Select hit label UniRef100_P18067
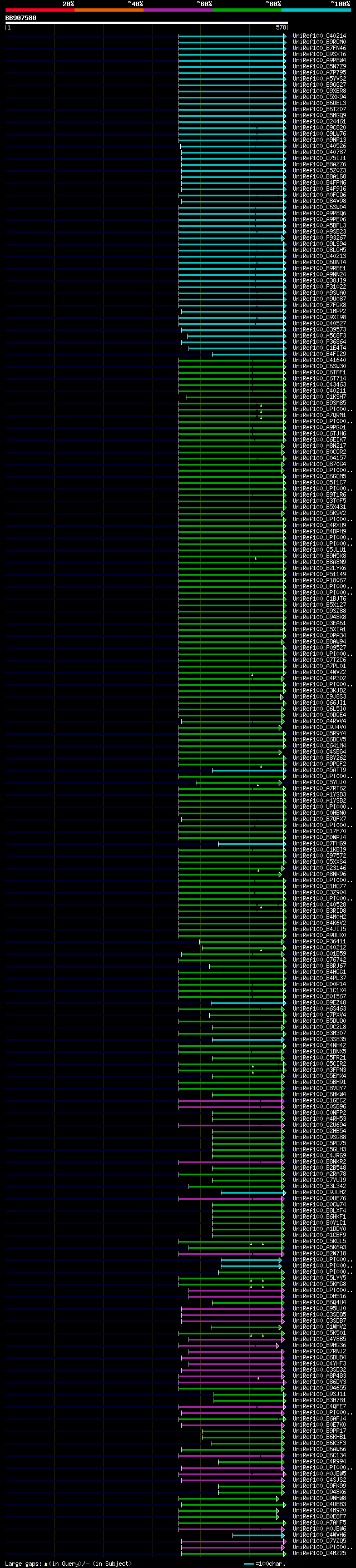Image resolution: width=356 pixels, height=1568 pixels. [x=319, y=581]
